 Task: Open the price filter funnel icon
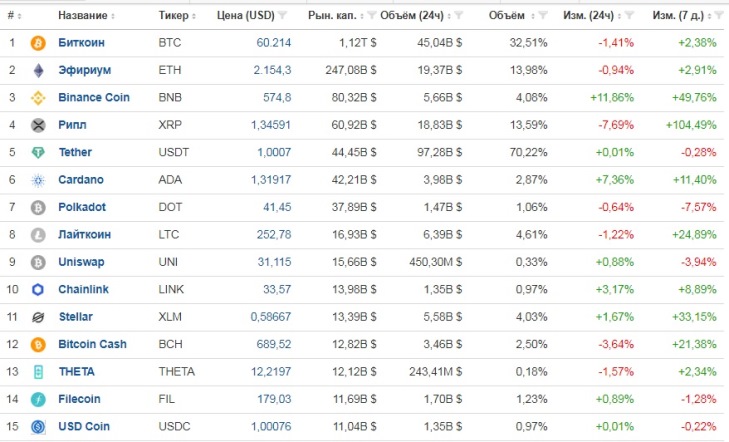[282, 16]
